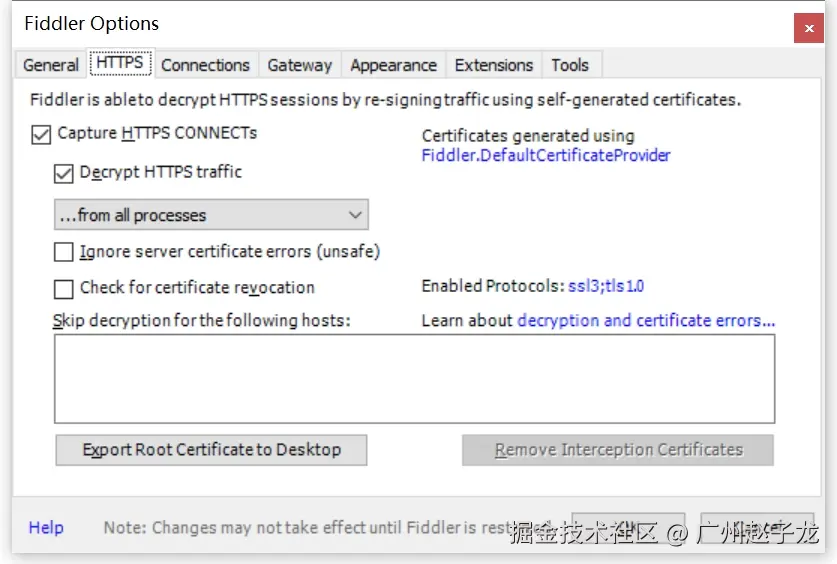Image resolution: width=837 pixels, height=564 pixels.
Task: Enable Ignore server certificate errors checkbox
Action: (64, 252)
